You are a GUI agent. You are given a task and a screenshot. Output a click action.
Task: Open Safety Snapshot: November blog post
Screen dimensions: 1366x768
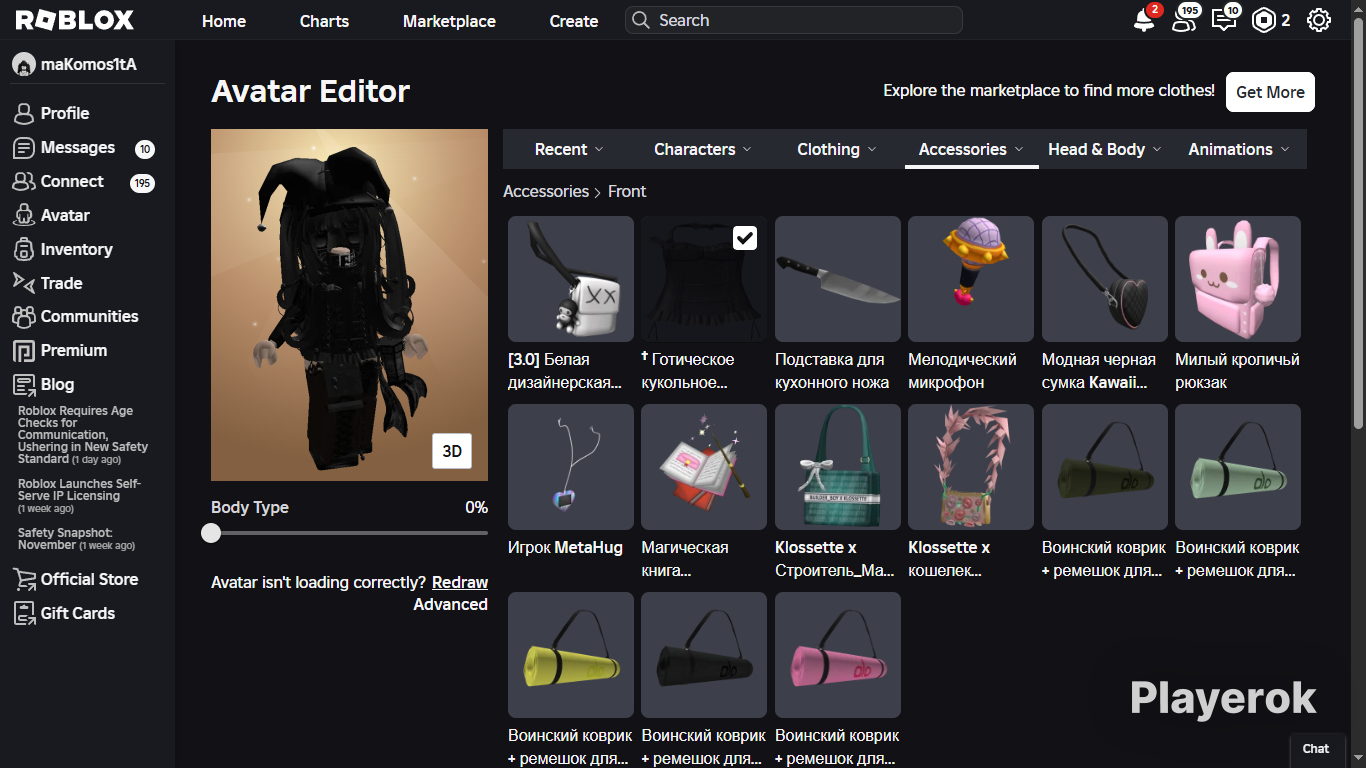76,539
